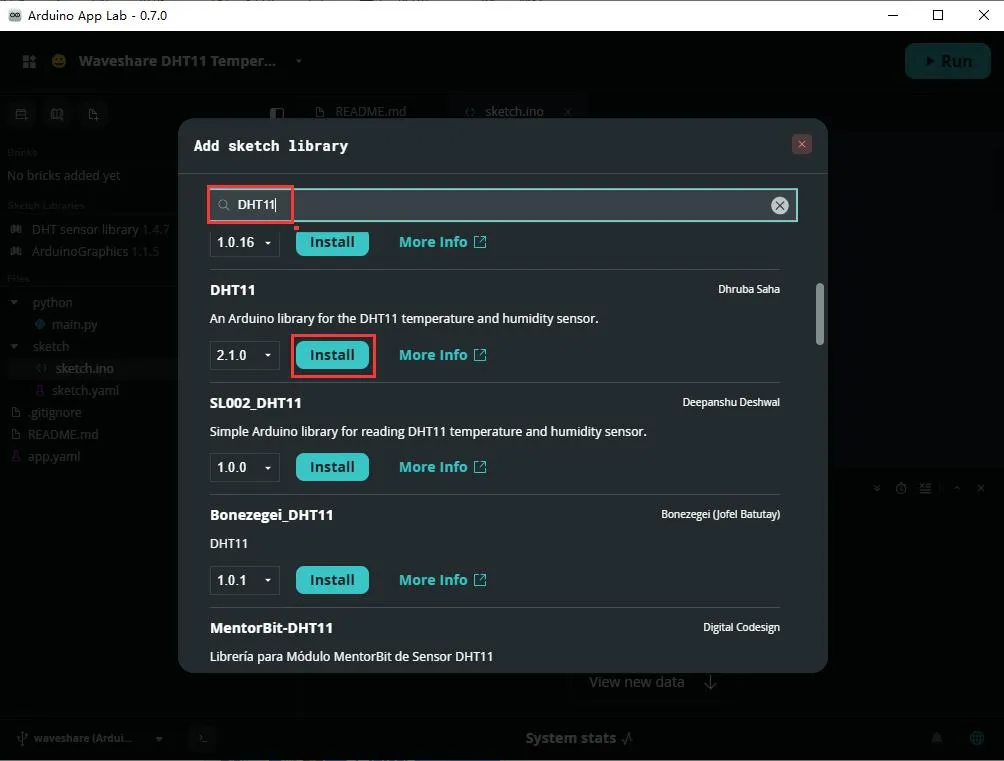Open More Info for Bonezegei_DHT11
Viewport: 1004px width, 761px height.
click(442, 580)
